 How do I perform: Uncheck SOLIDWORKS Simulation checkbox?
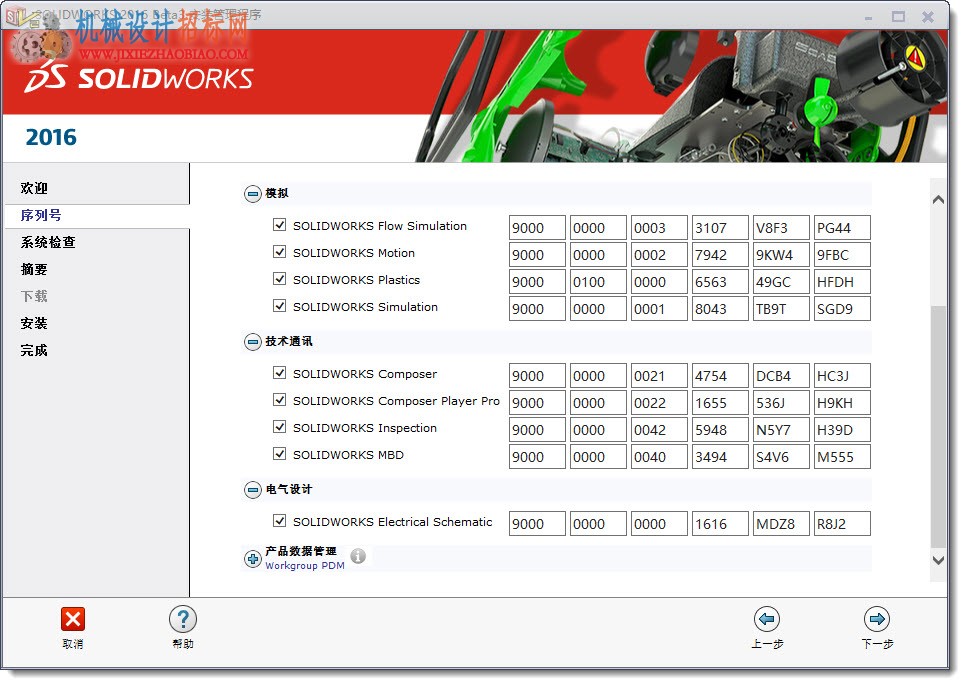click(x=279, y=306)
